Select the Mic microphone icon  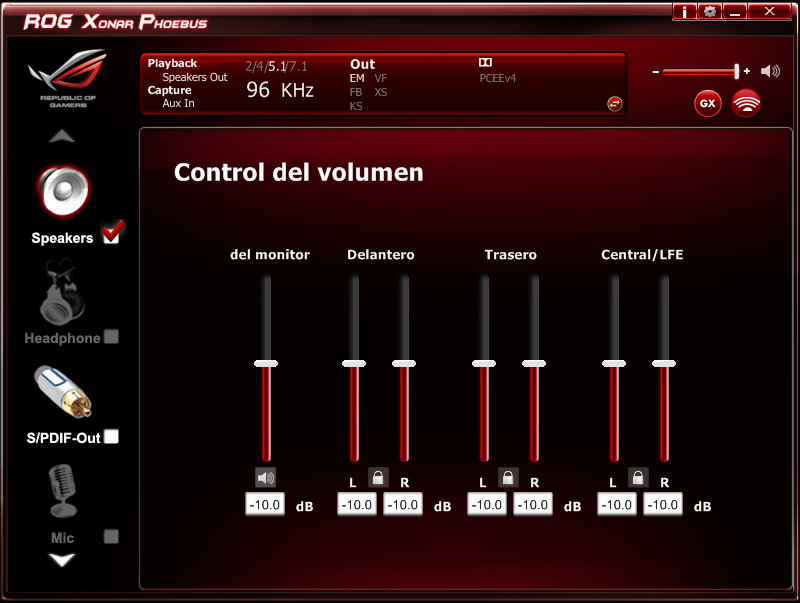coord(62,491)
